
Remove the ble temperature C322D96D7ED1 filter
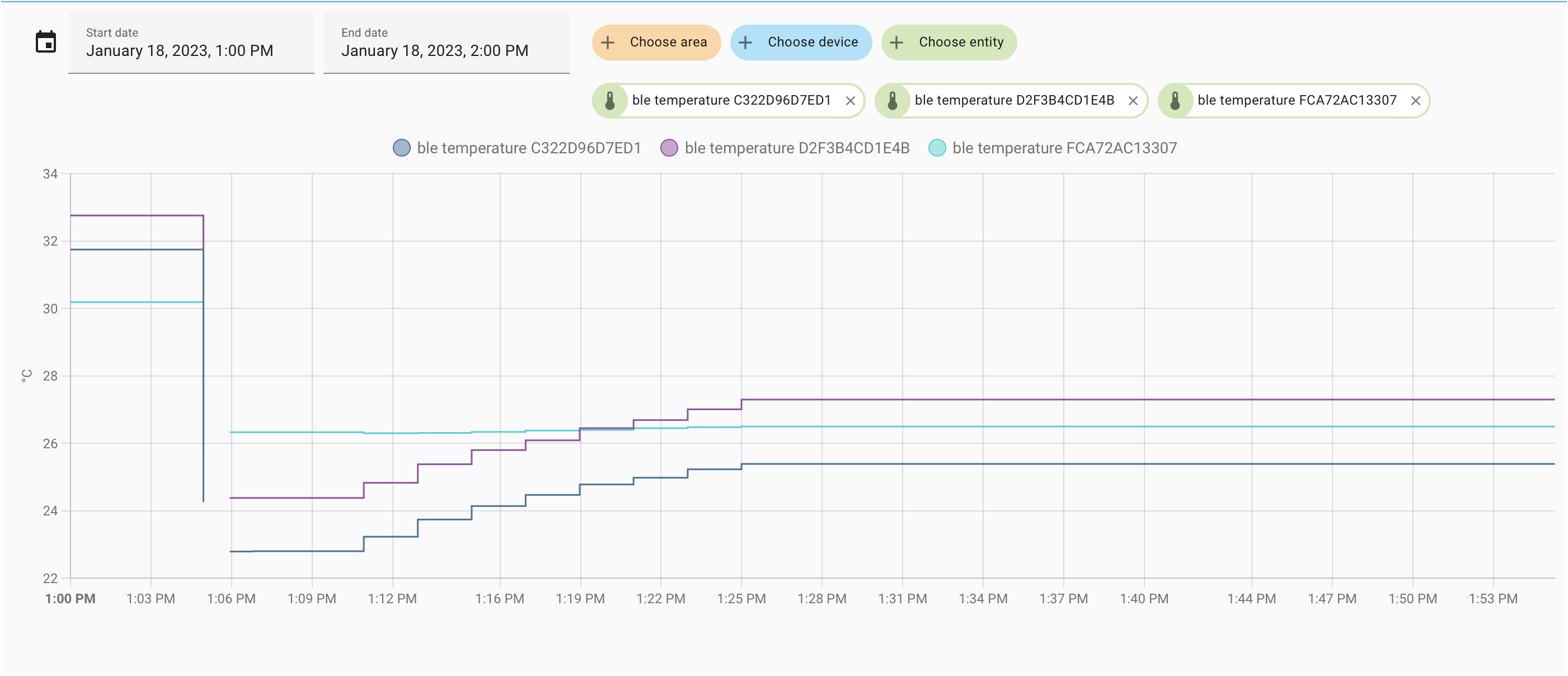[851, 100]
